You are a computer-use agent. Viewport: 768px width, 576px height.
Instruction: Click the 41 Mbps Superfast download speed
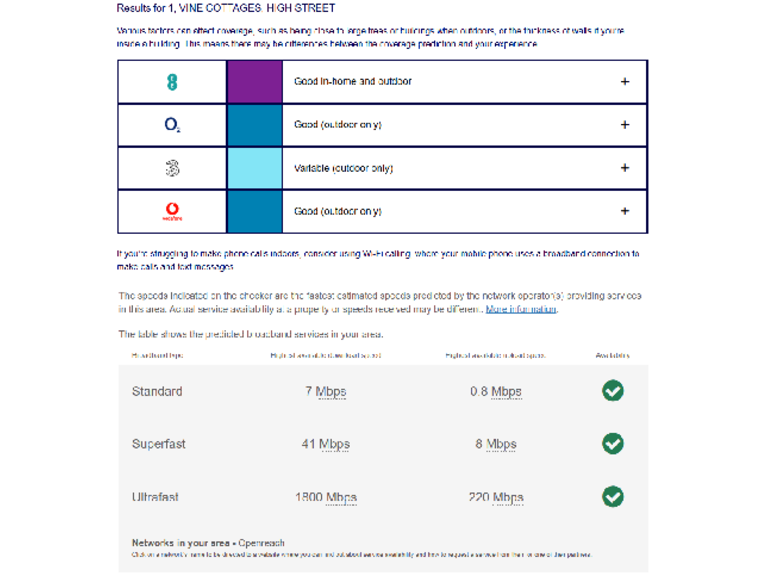pyautogui.click(x=325, y=444)
